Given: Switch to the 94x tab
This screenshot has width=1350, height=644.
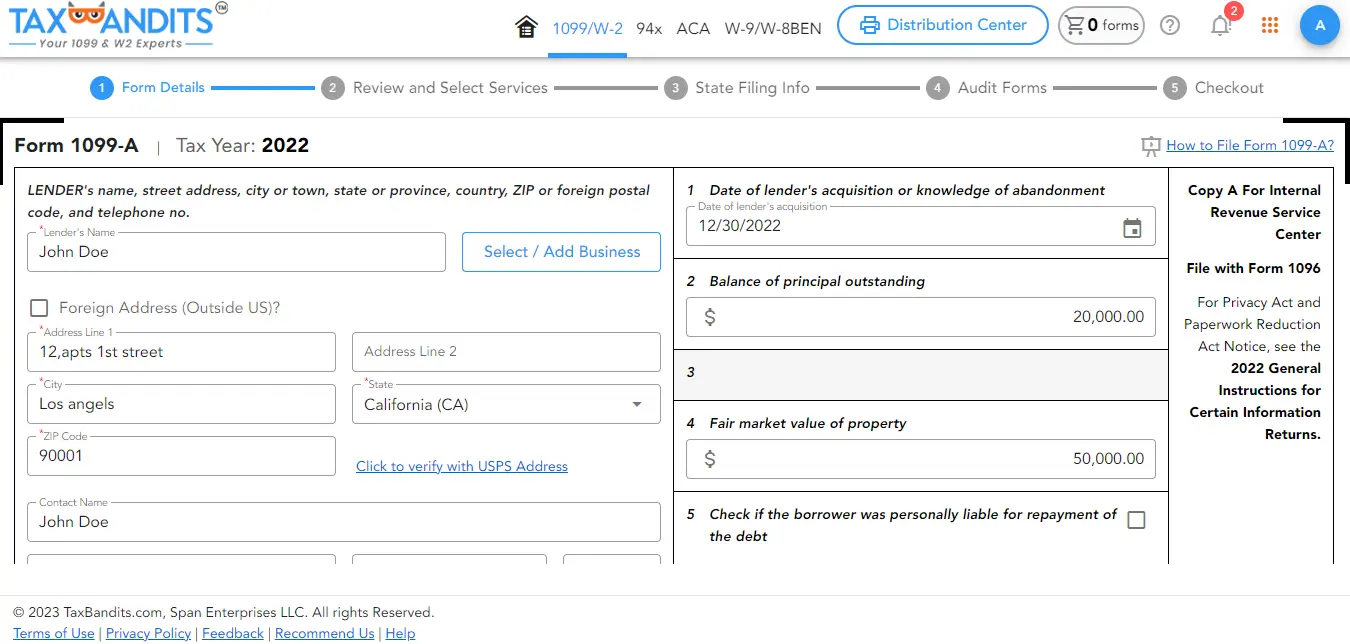Looking at the screenshot, I should coord(648,30).
